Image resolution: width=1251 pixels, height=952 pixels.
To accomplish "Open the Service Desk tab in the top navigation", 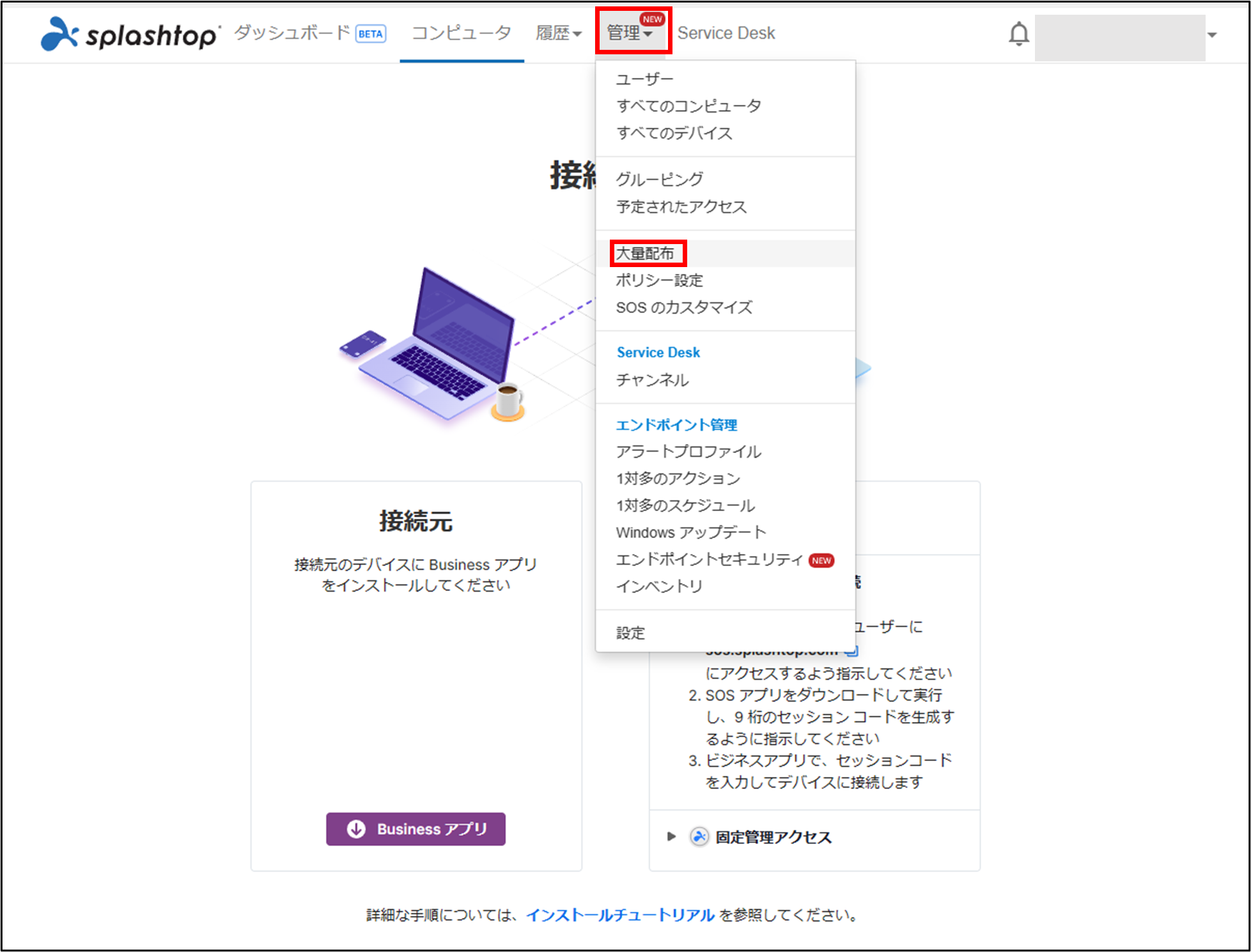I will click(x=726, y=33).
